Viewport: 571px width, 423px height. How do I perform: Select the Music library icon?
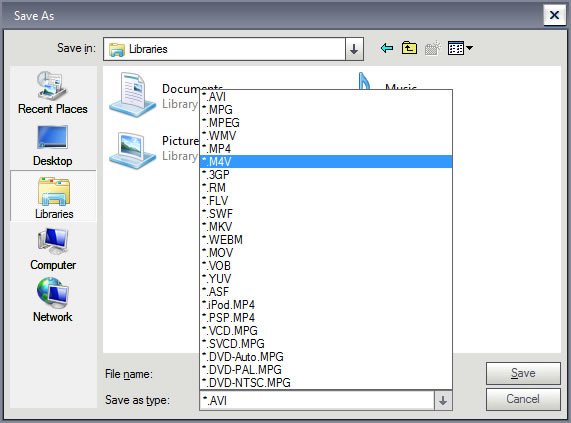click(364, 81)
